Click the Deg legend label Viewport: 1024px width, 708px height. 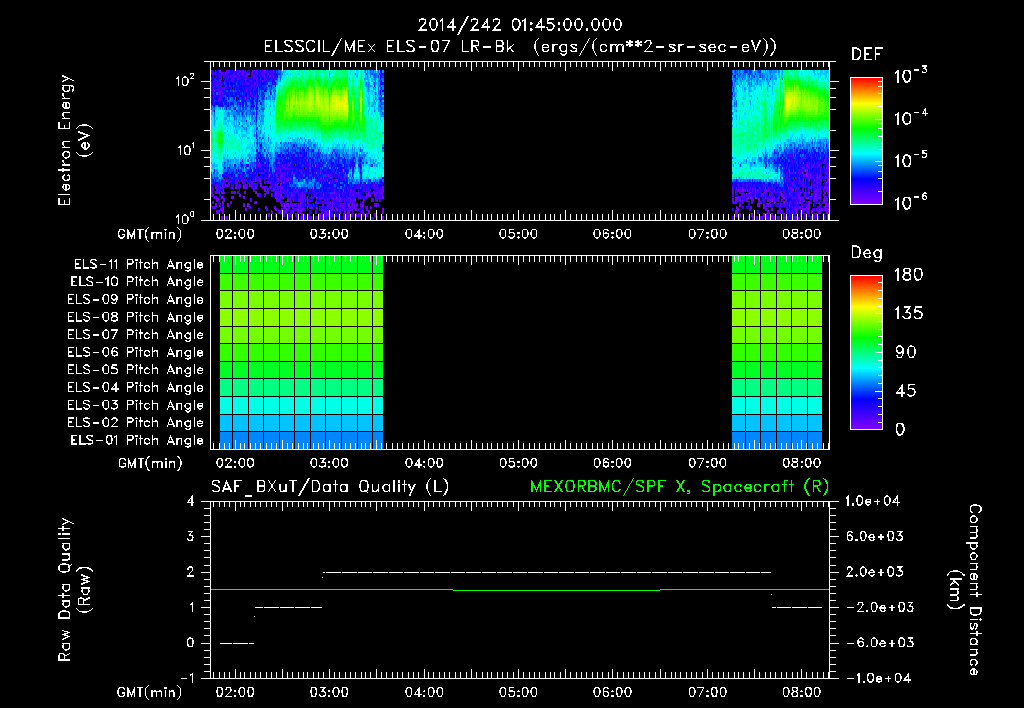coord(867,253)
